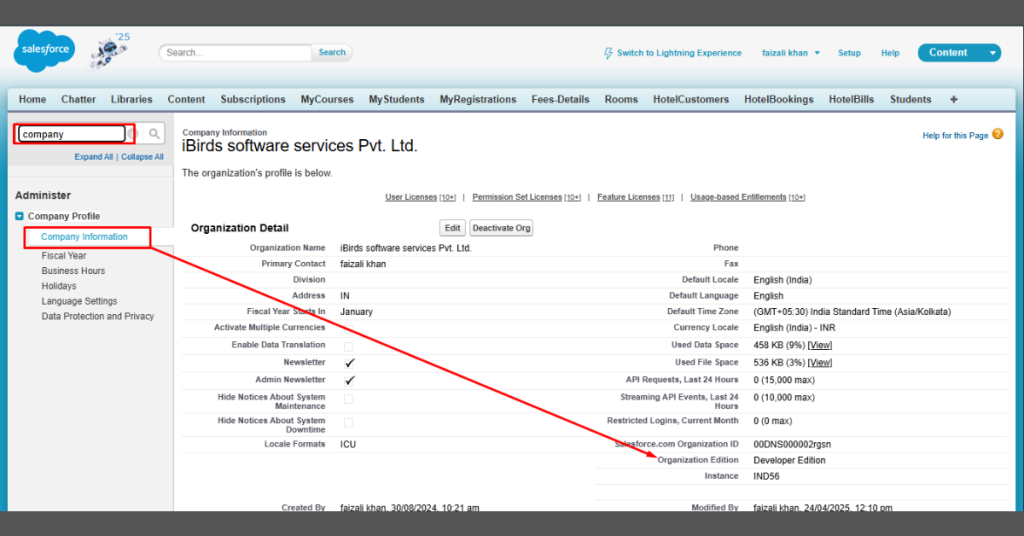The image size is (1024, 536).
Task: Collapse the Company Profile tree node icon
Action: 20,216
